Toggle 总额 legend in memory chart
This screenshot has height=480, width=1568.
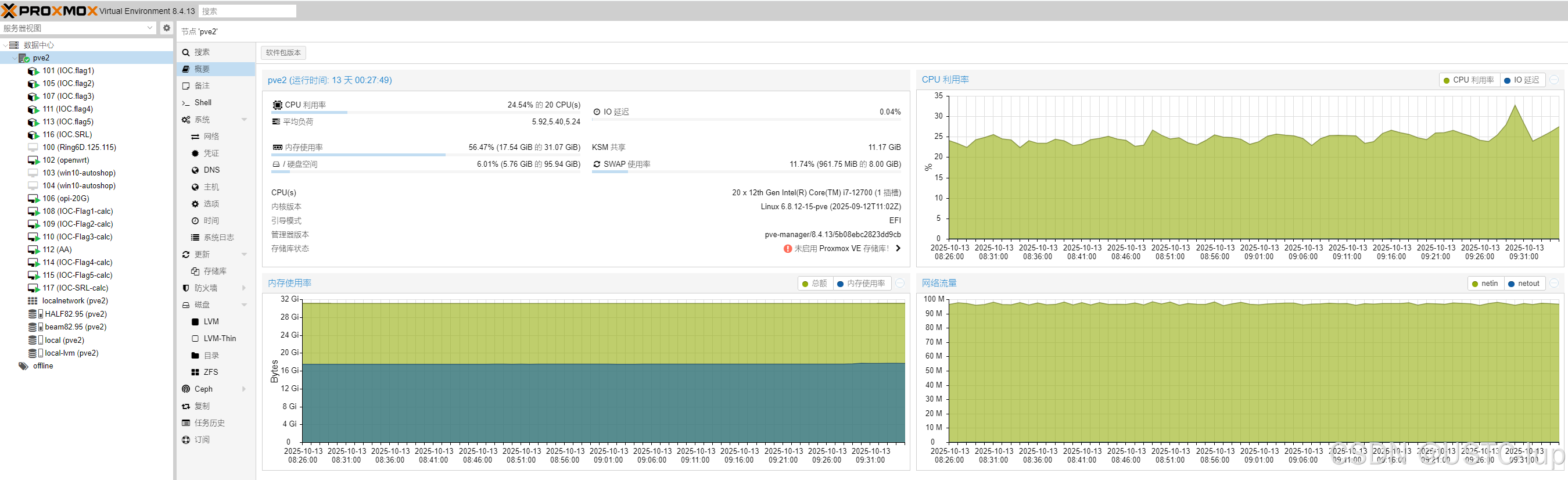tap(815, 284)
